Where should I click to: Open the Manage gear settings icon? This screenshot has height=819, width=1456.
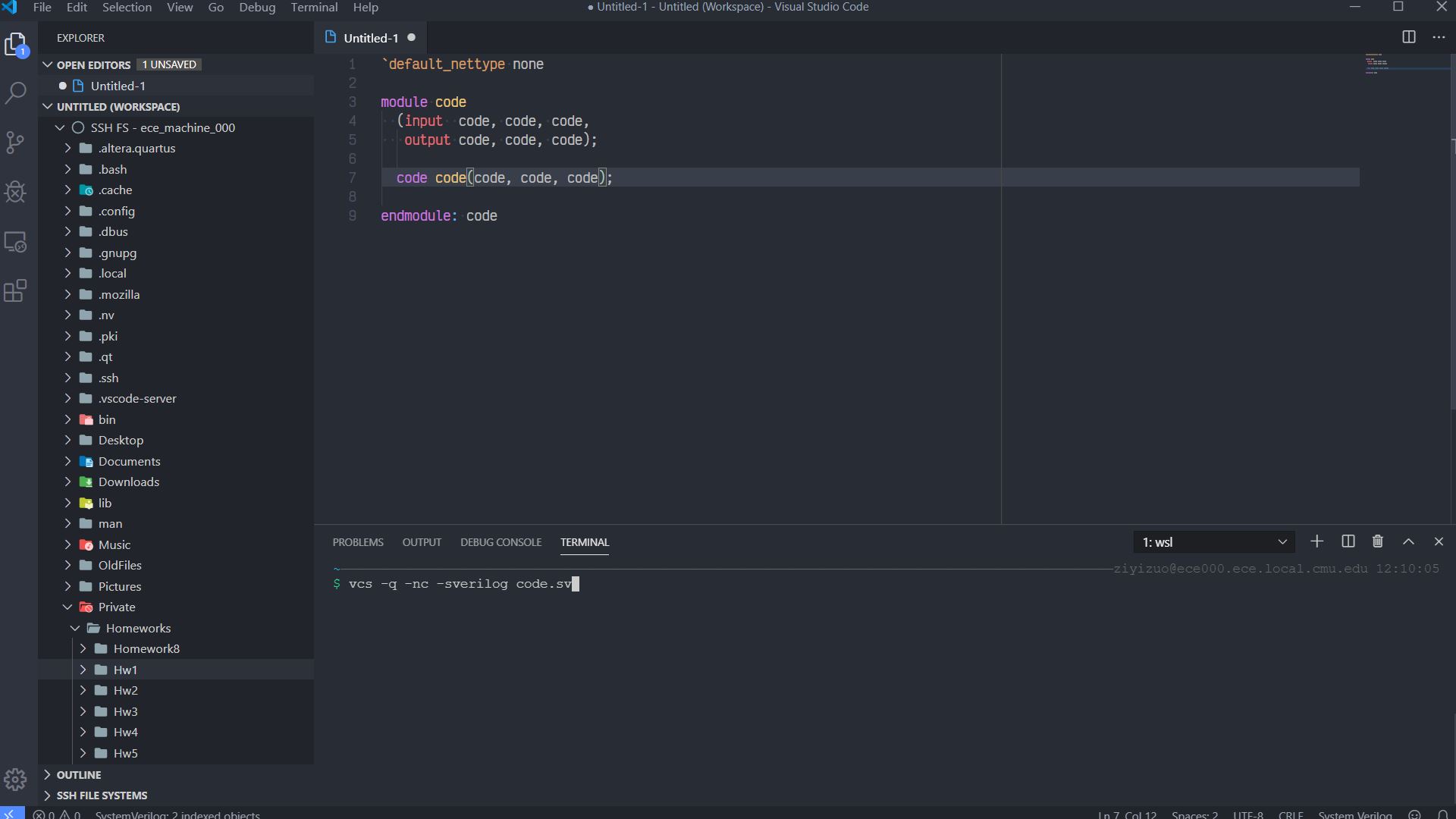[16, 780]
